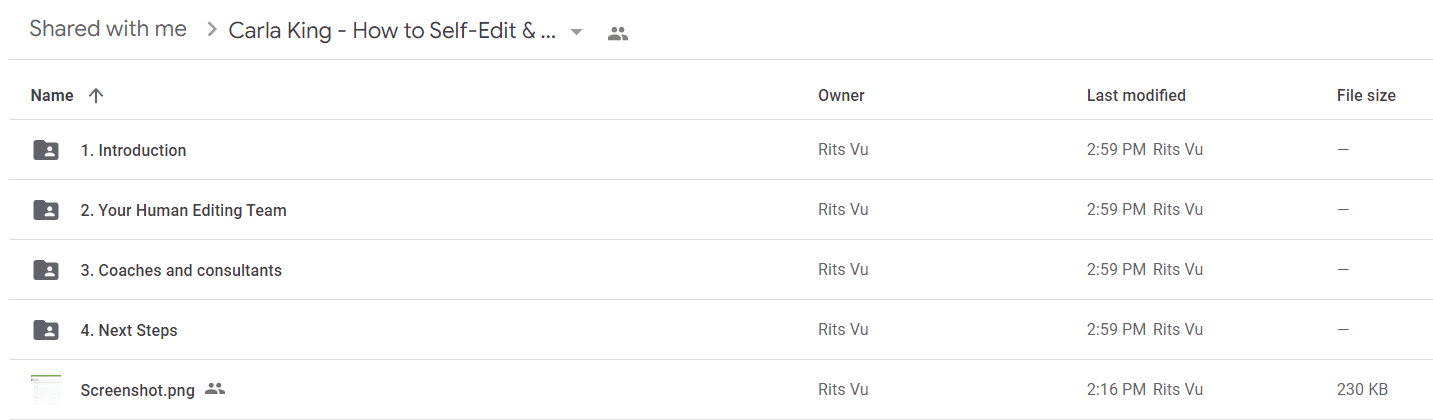
Task: Select the 3. Coaches and consultants folder
Action: pyautogui.click(x=720, y=270)
